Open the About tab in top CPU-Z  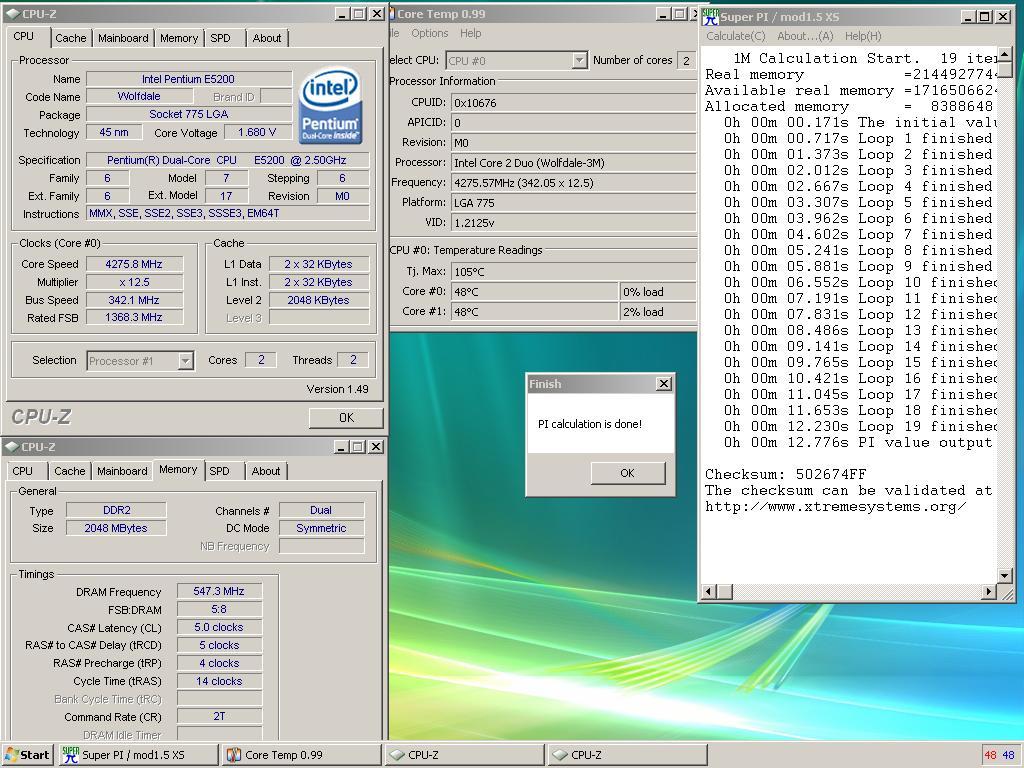tap(267, 39)
